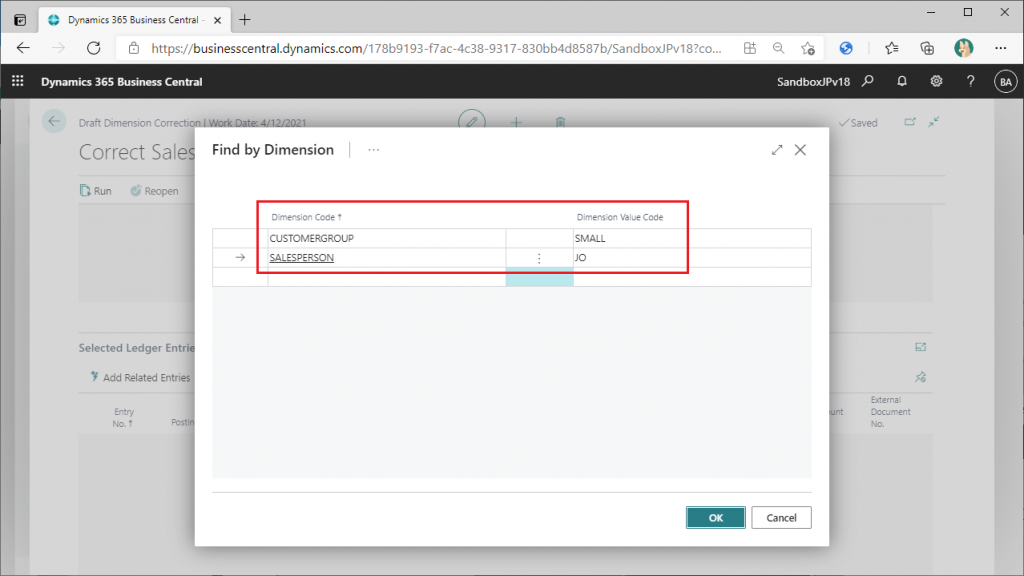Open the settings gear menu
Viewport: 1024px width, 576px height.
pyautogui.click(x=936, y=81)
